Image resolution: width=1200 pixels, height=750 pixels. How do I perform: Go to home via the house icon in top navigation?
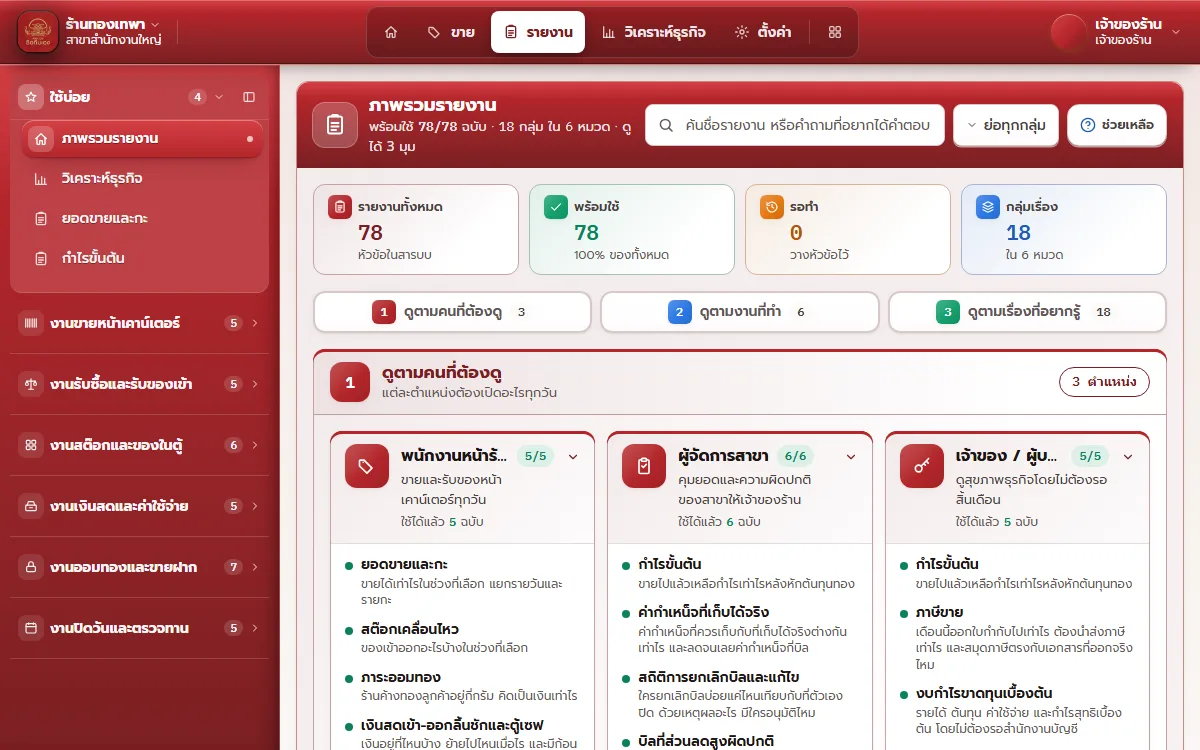[391, 32]
